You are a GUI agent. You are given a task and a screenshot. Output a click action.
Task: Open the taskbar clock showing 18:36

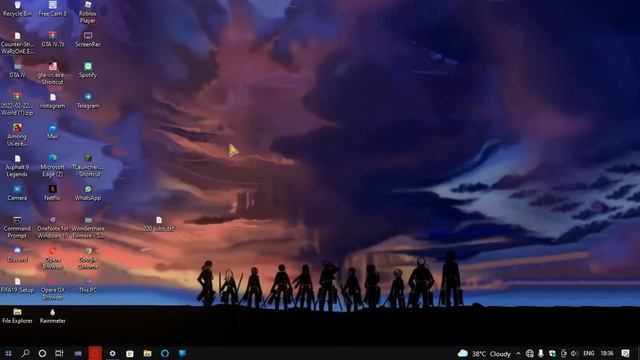pos(607,353)
